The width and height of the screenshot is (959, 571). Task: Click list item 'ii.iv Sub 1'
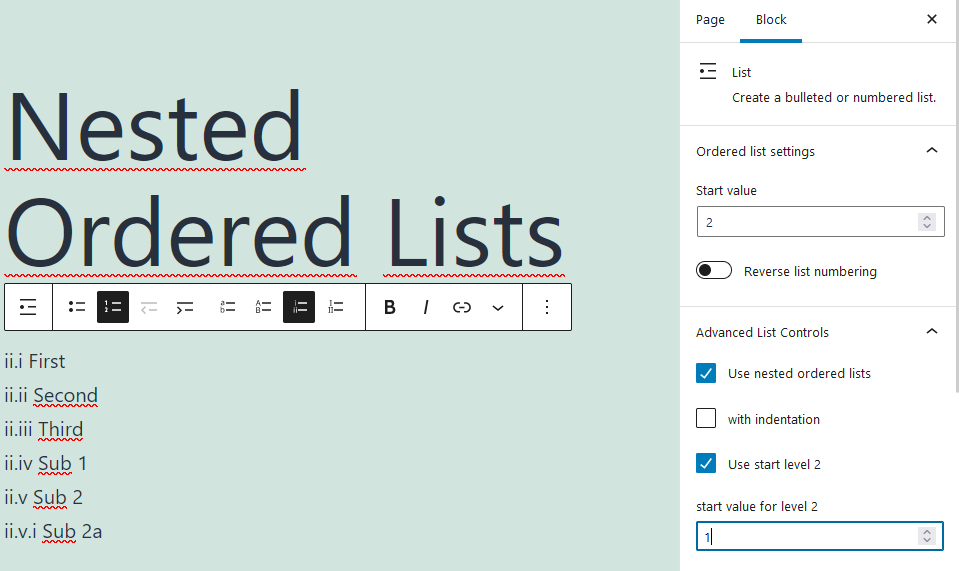(45, 463)
